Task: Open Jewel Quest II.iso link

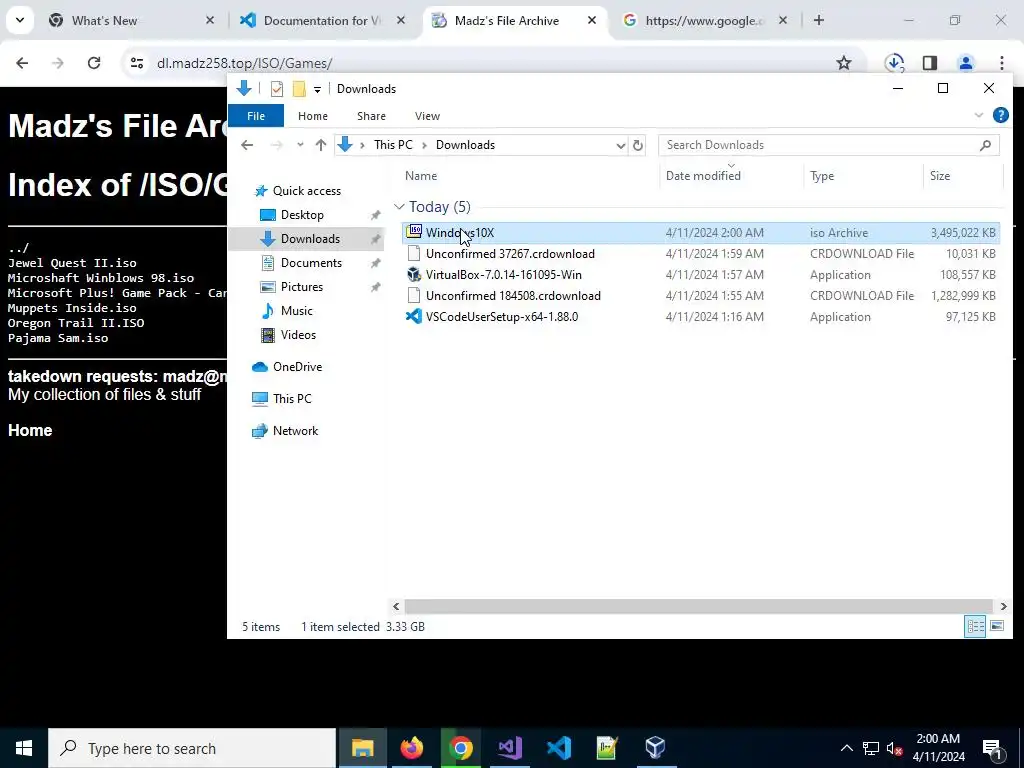Action: 72,263
